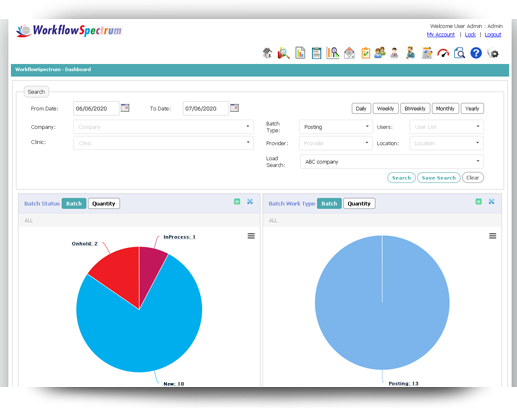Toggle Quantity view in Batch Work Type panel
The height and width of the screenshot is (413, 517).
pos(359,204)
